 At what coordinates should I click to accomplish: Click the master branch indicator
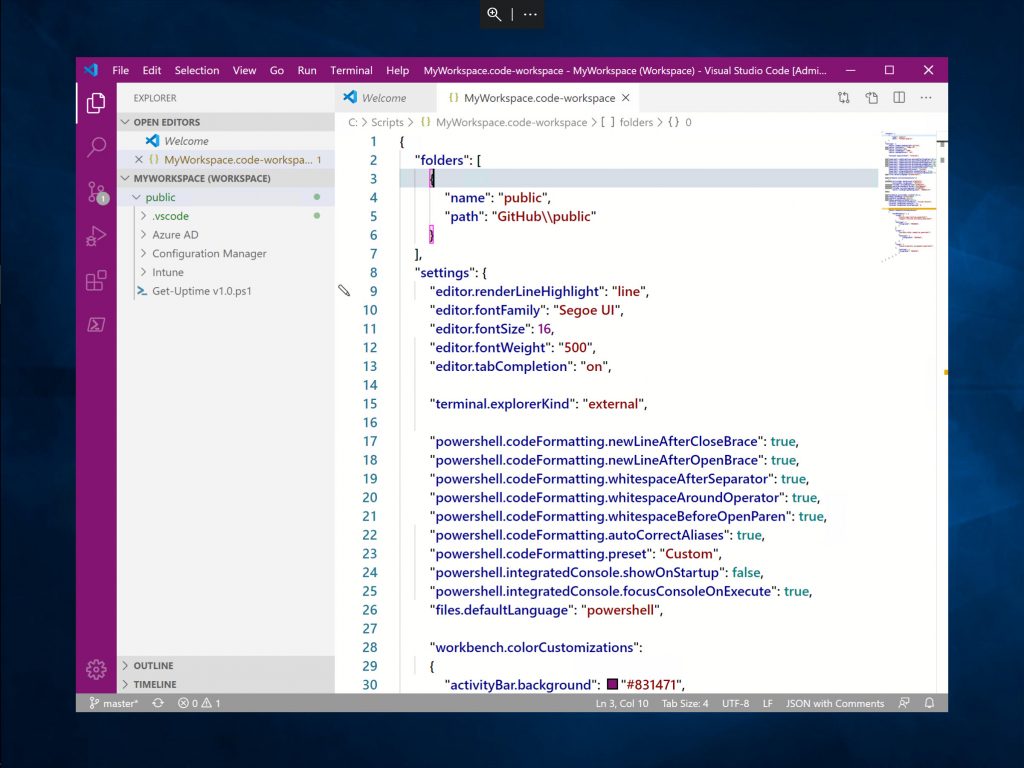(x=114, y=703)
